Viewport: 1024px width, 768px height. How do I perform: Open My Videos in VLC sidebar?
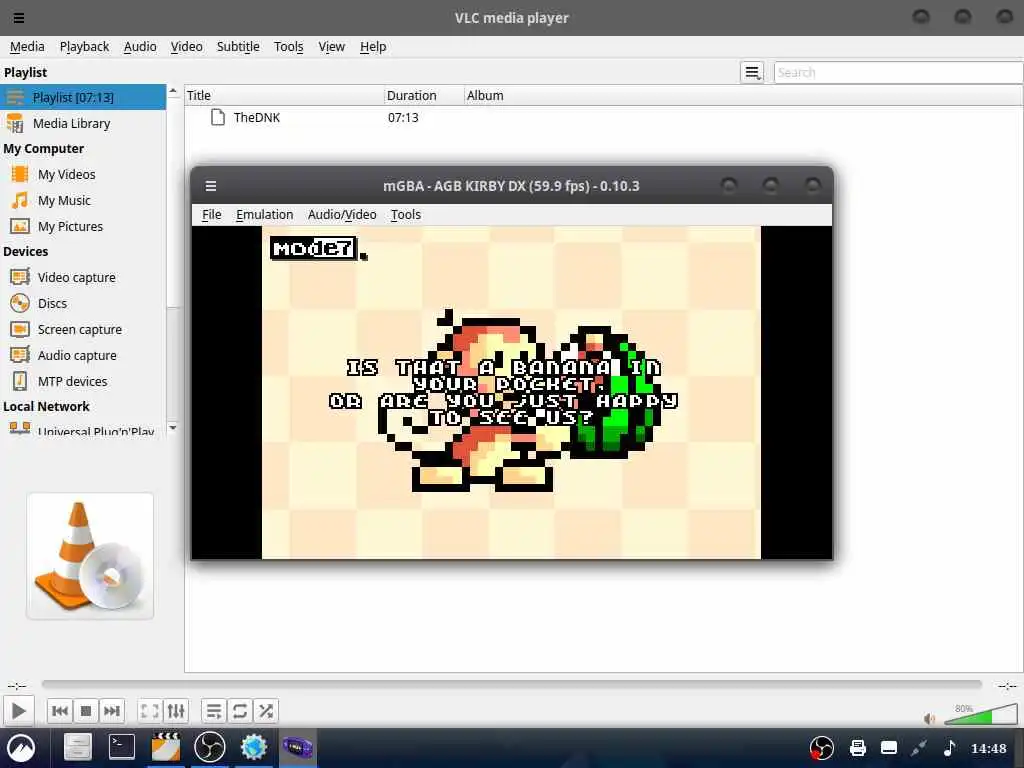pos(83,174)
